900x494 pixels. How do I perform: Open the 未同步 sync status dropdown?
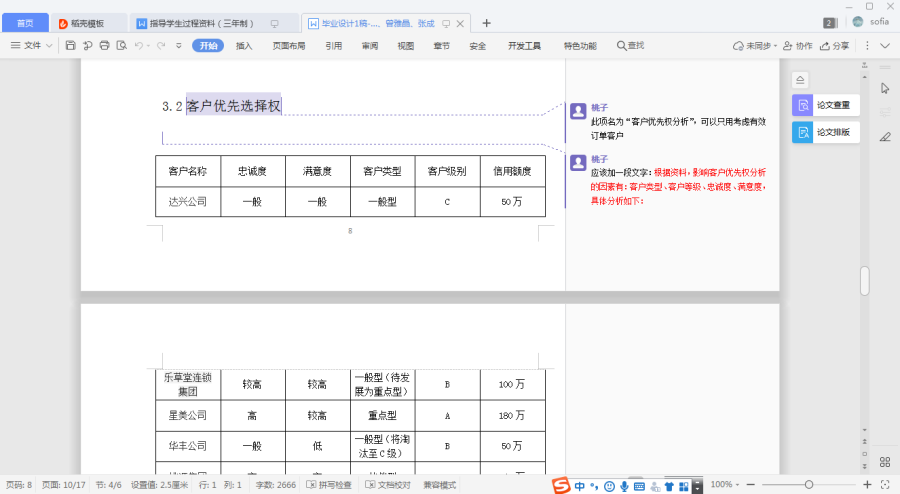755,46
